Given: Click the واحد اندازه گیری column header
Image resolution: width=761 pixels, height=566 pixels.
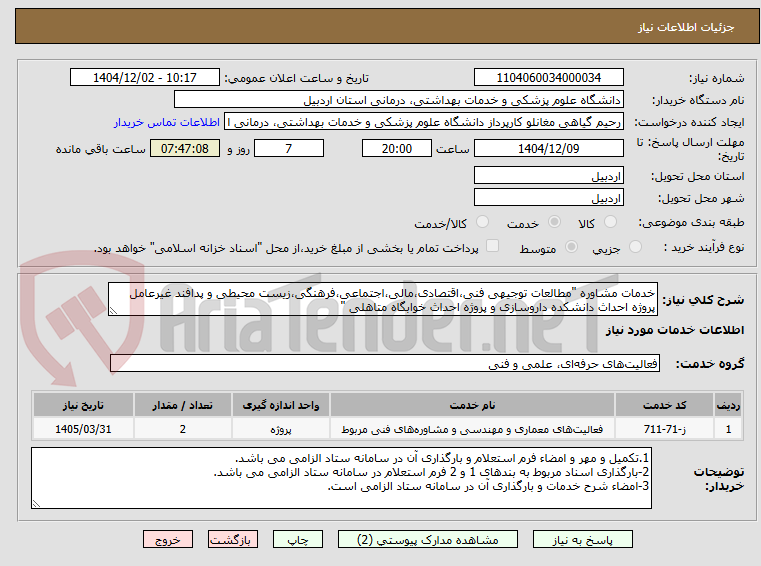Looking at the screenshot, I should (281, 405).
